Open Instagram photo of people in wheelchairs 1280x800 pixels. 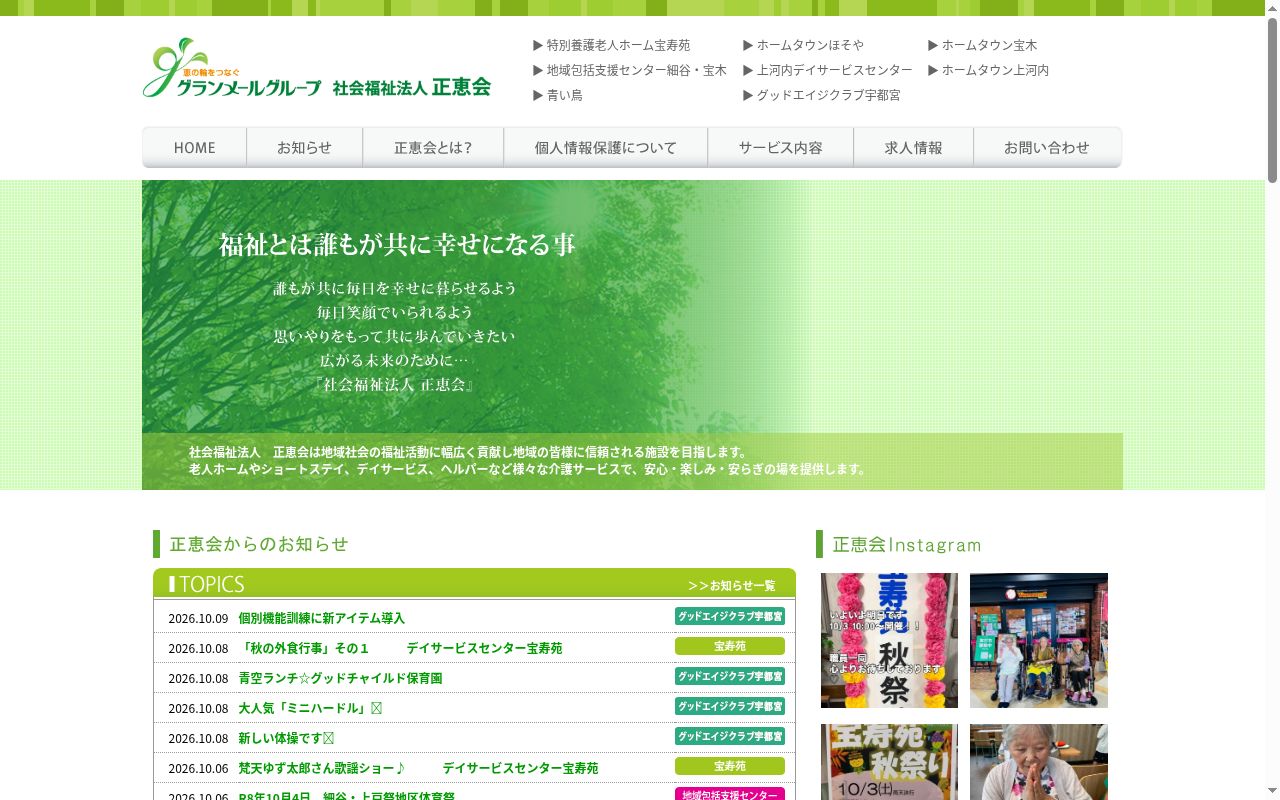(x=1039, y=640)
